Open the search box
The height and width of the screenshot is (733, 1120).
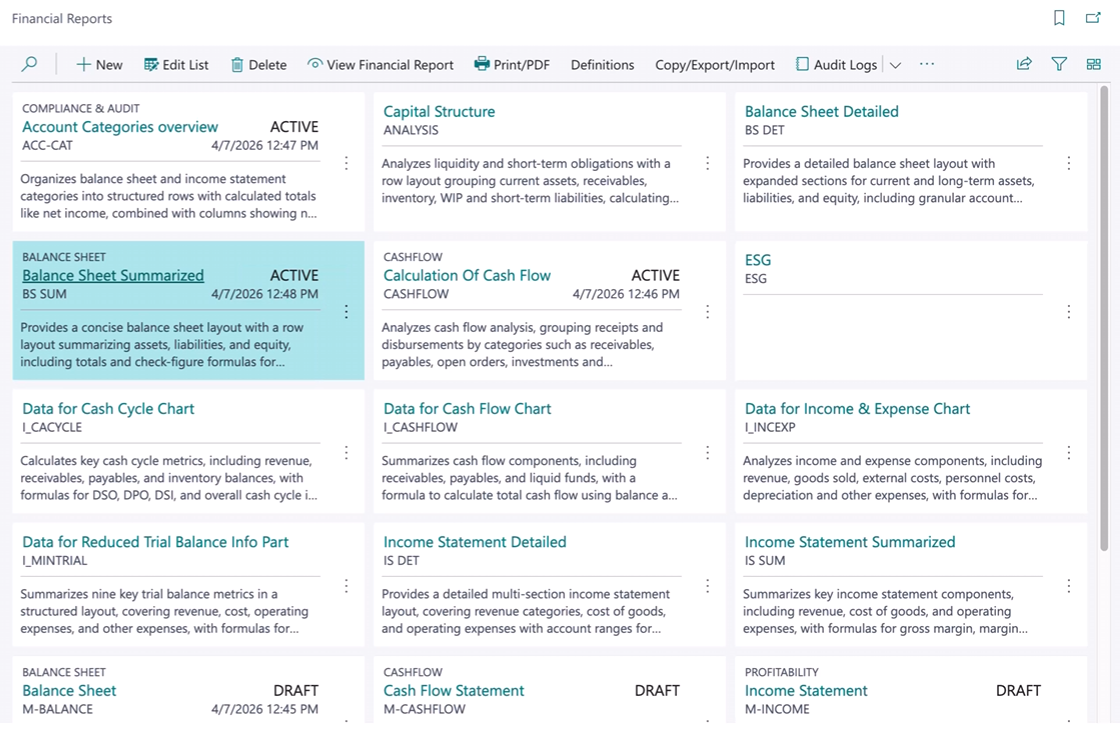[29, 63]
